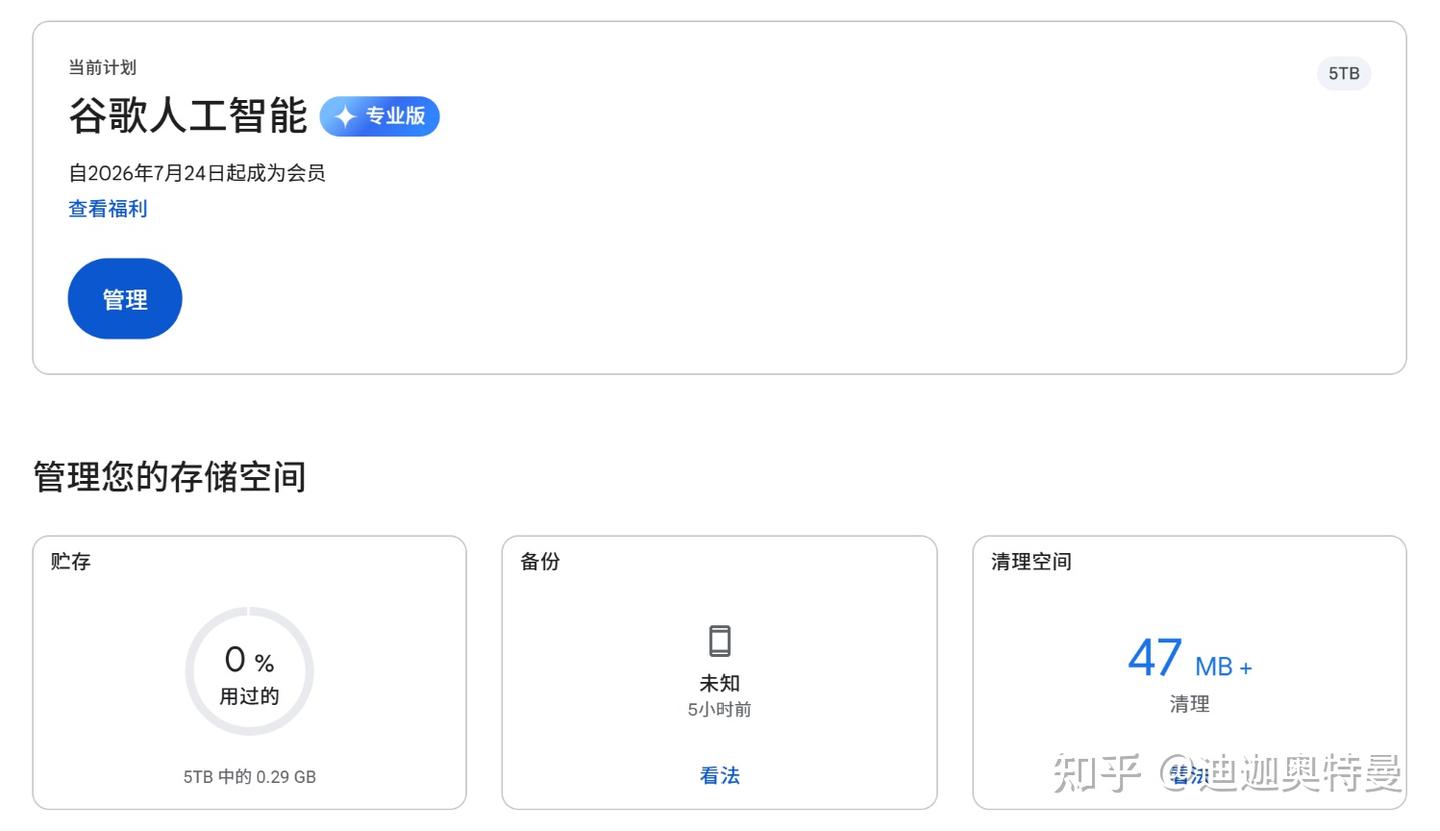The height and width of the screenshot is (831, 1440).
Task: Click the 谷歌人工智能 plan title
Action: coord(187,116)
